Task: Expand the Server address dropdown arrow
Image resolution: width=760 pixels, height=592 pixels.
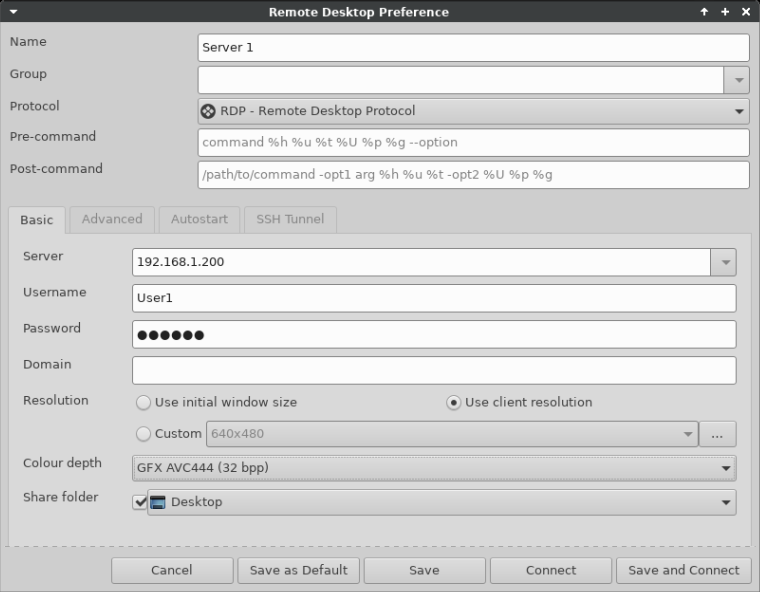Action: click(x=723, y=262)
